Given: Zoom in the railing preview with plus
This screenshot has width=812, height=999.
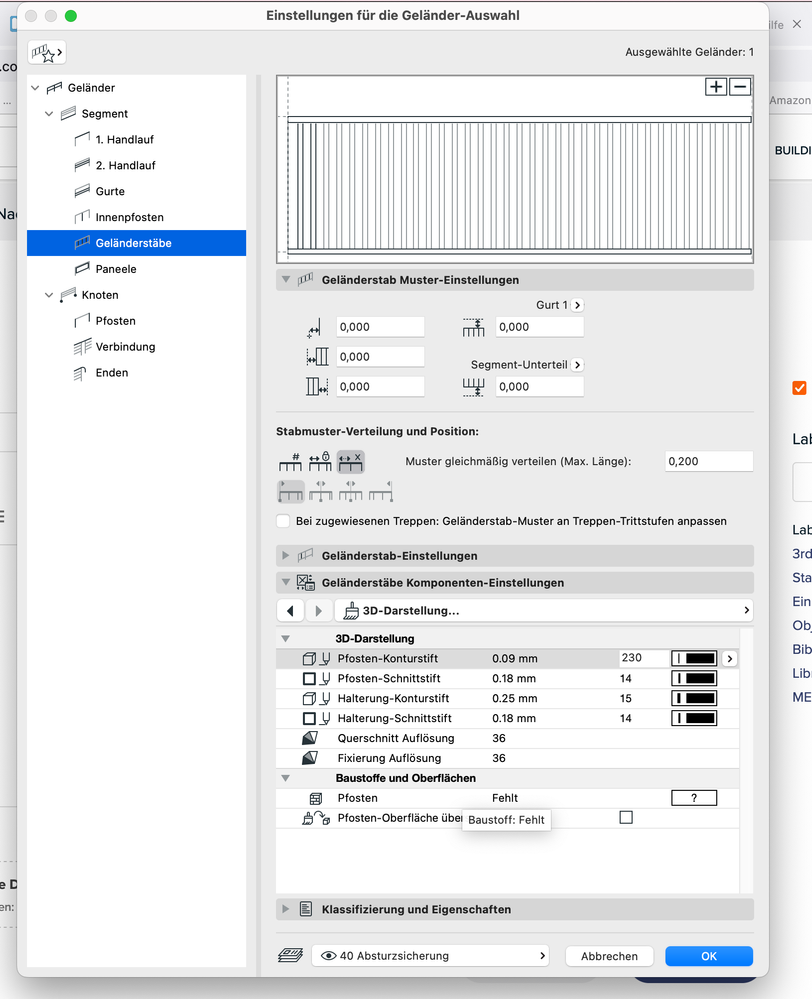Looking at the screenshot, I should click(716, 87).
